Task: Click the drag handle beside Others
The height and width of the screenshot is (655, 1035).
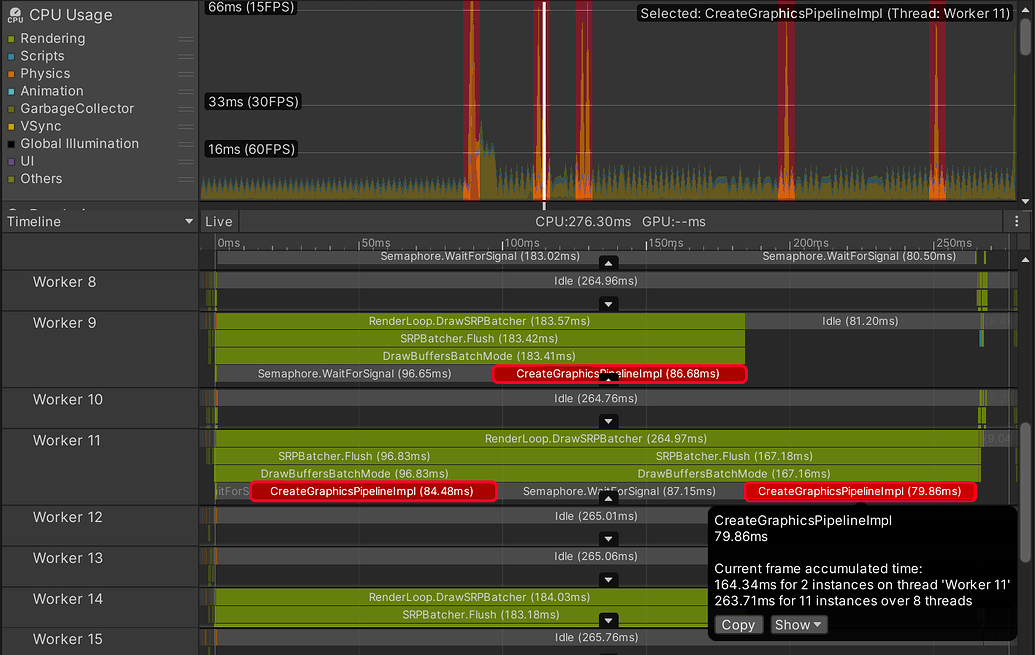Action: pos(186,178)
